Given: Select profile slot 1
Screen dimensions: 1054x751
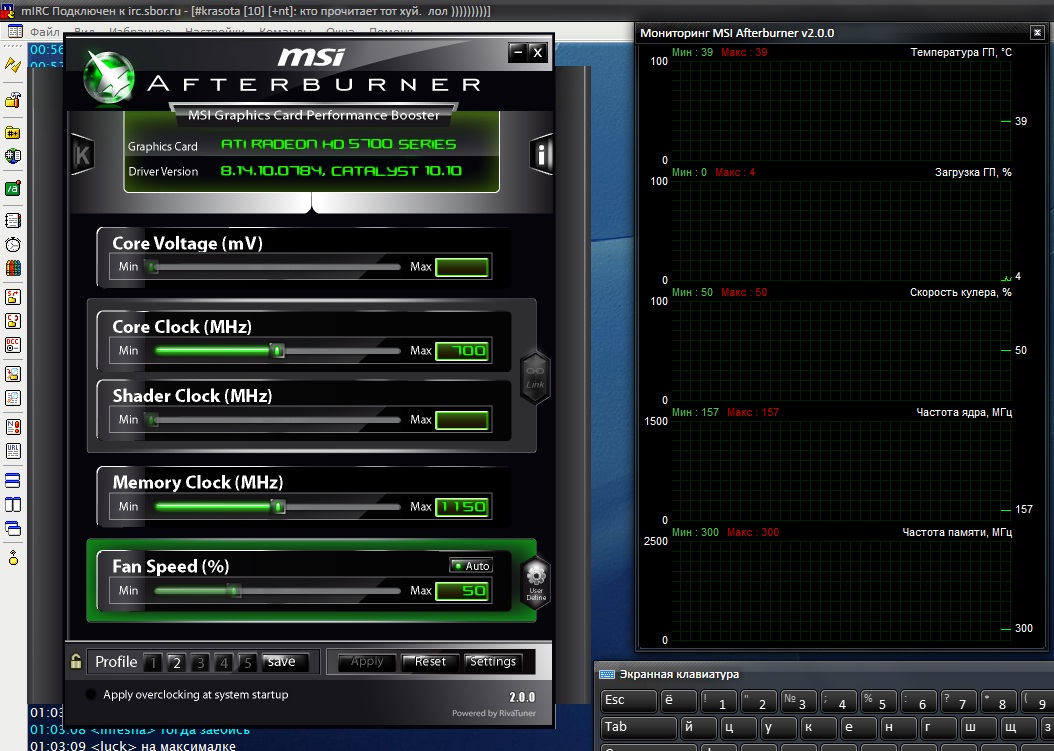Looking at the screenshot, I should tap(153, 662).
